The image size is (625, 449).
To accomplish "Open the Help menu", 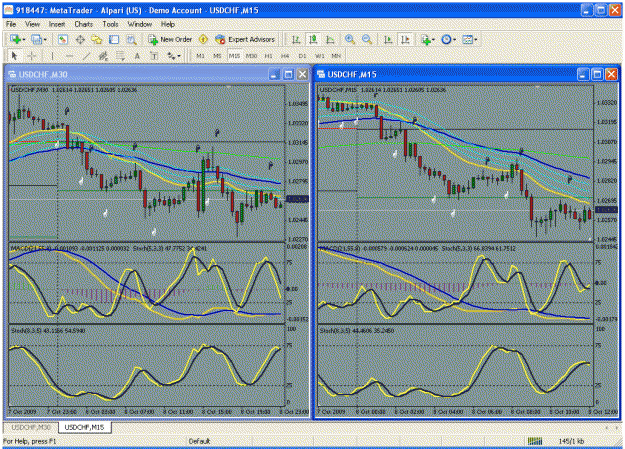I will click(x=168, y=24).
